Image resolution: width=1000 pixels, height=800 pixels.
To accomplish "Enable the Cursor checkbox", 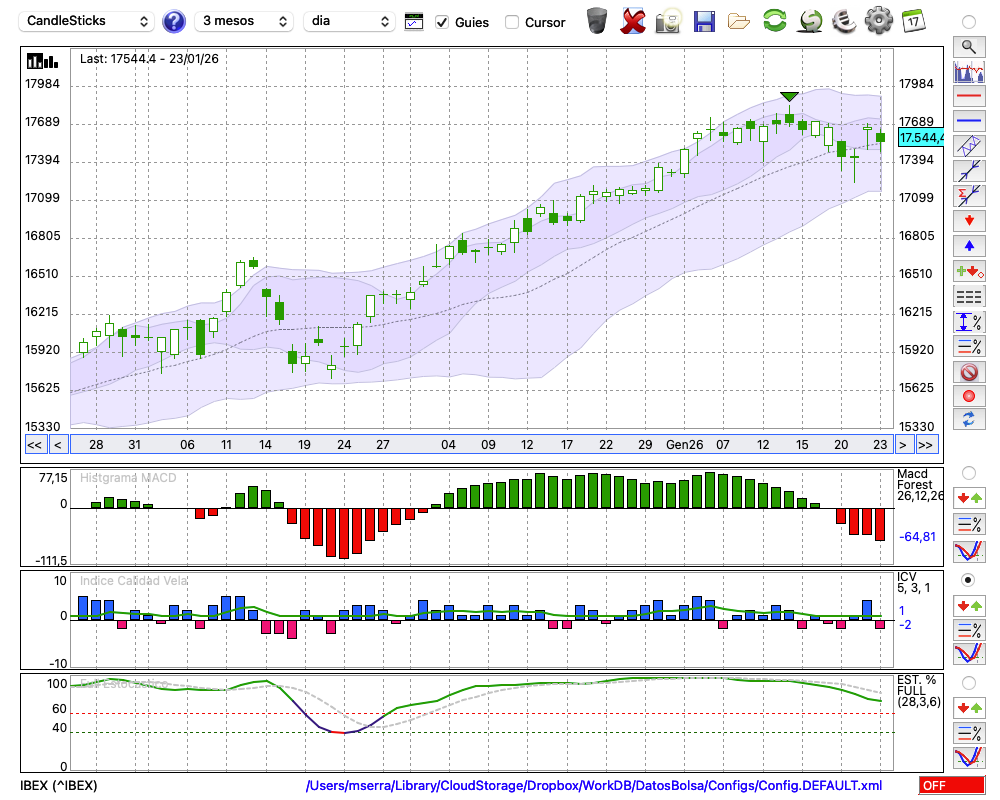I will tap(511, 22).
